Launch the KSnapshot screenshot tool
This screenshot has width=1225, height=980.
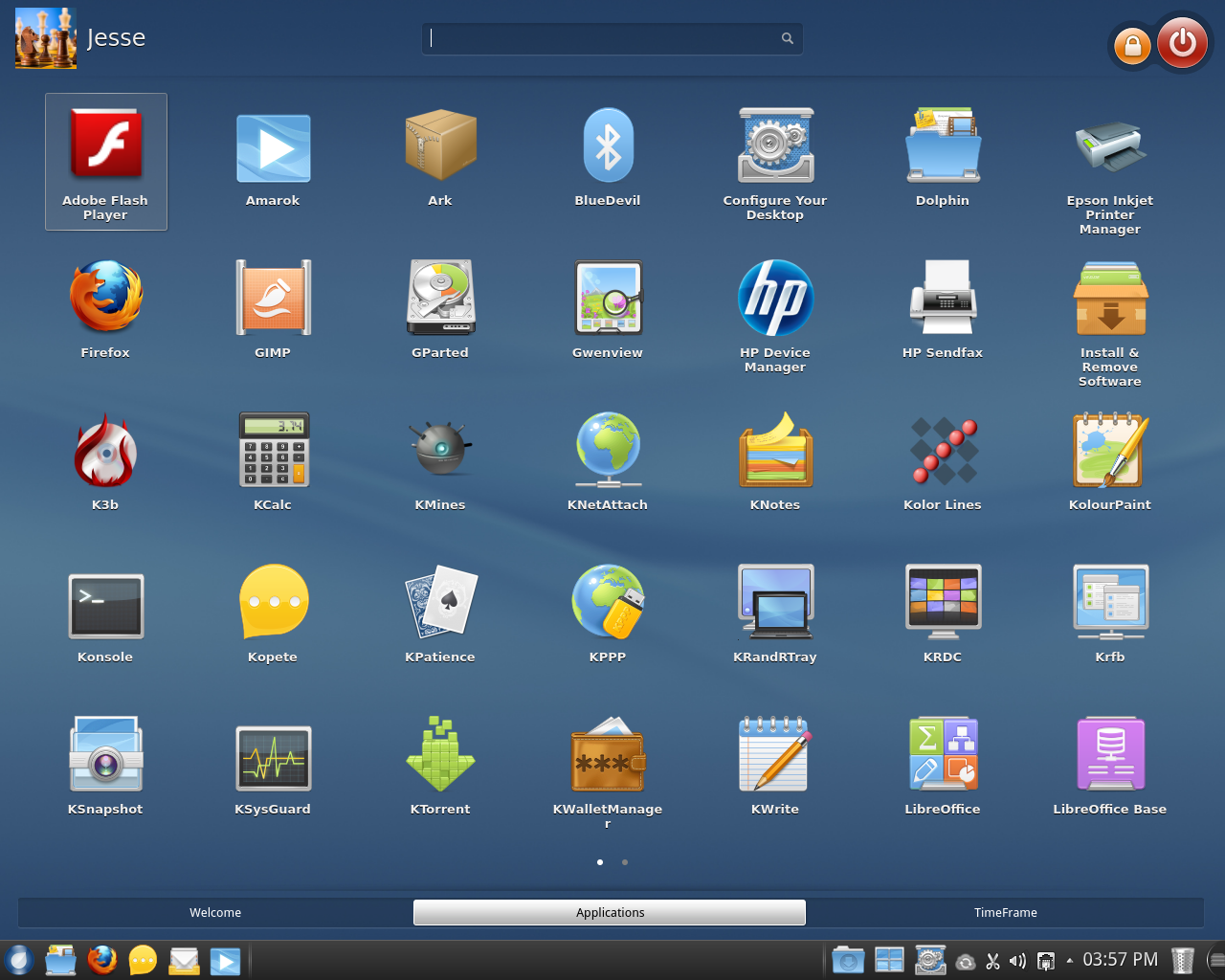105,766
